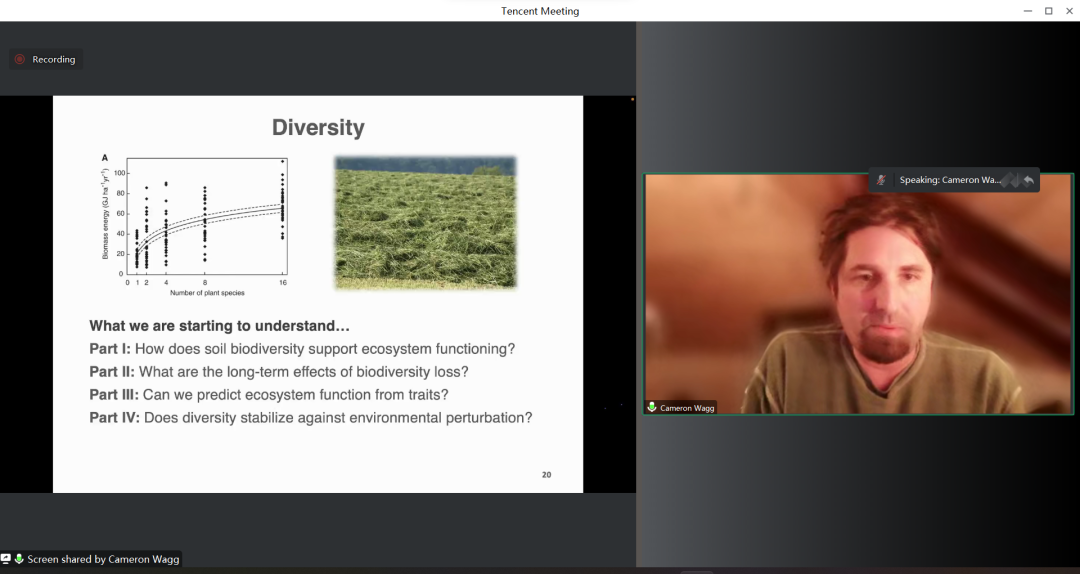Click the 'Part I' soil biodiversity line
Image resolution: width=1080 pixels, height=574 pixels.
[302, 349]
